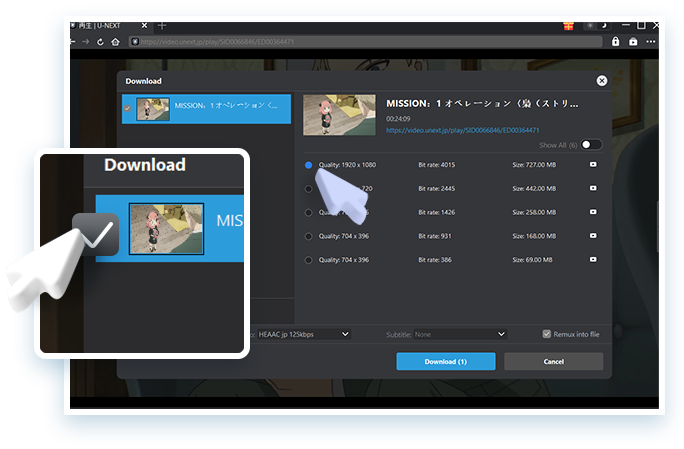Image resolution: width=684 pixels, height=449 pixels.
Task: Click the Size: 727.00 MB text
Action: 534,165
